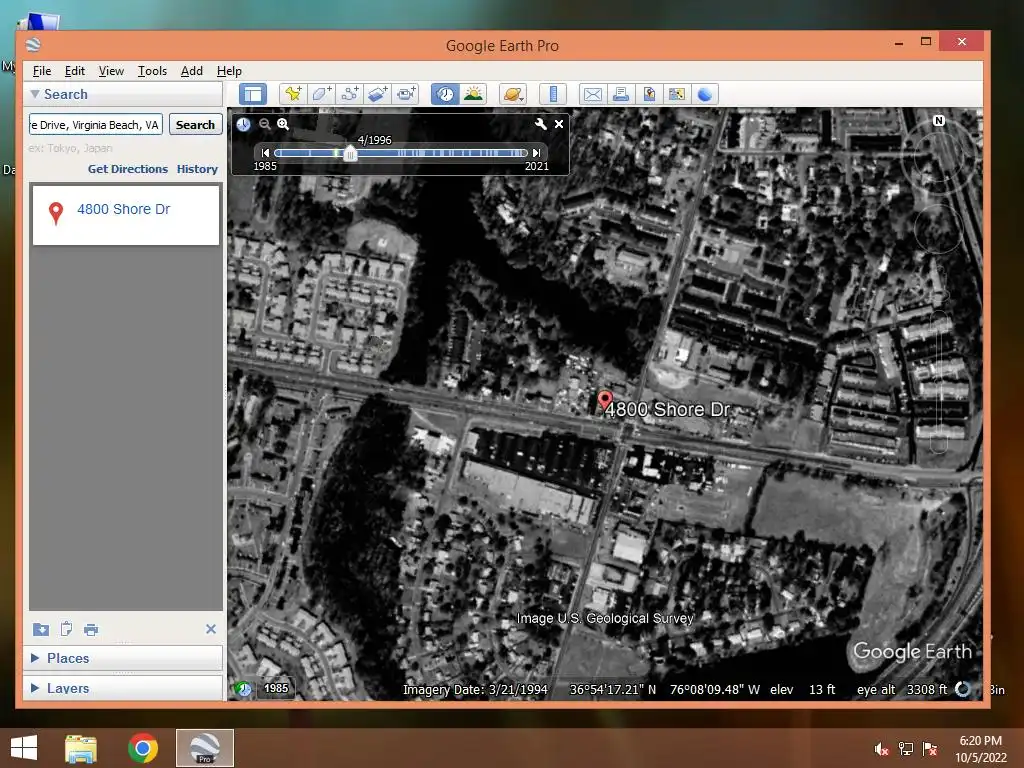Click the red pin beside 4800 Shore Dr result
The image size is (1024, 768).
56,213
